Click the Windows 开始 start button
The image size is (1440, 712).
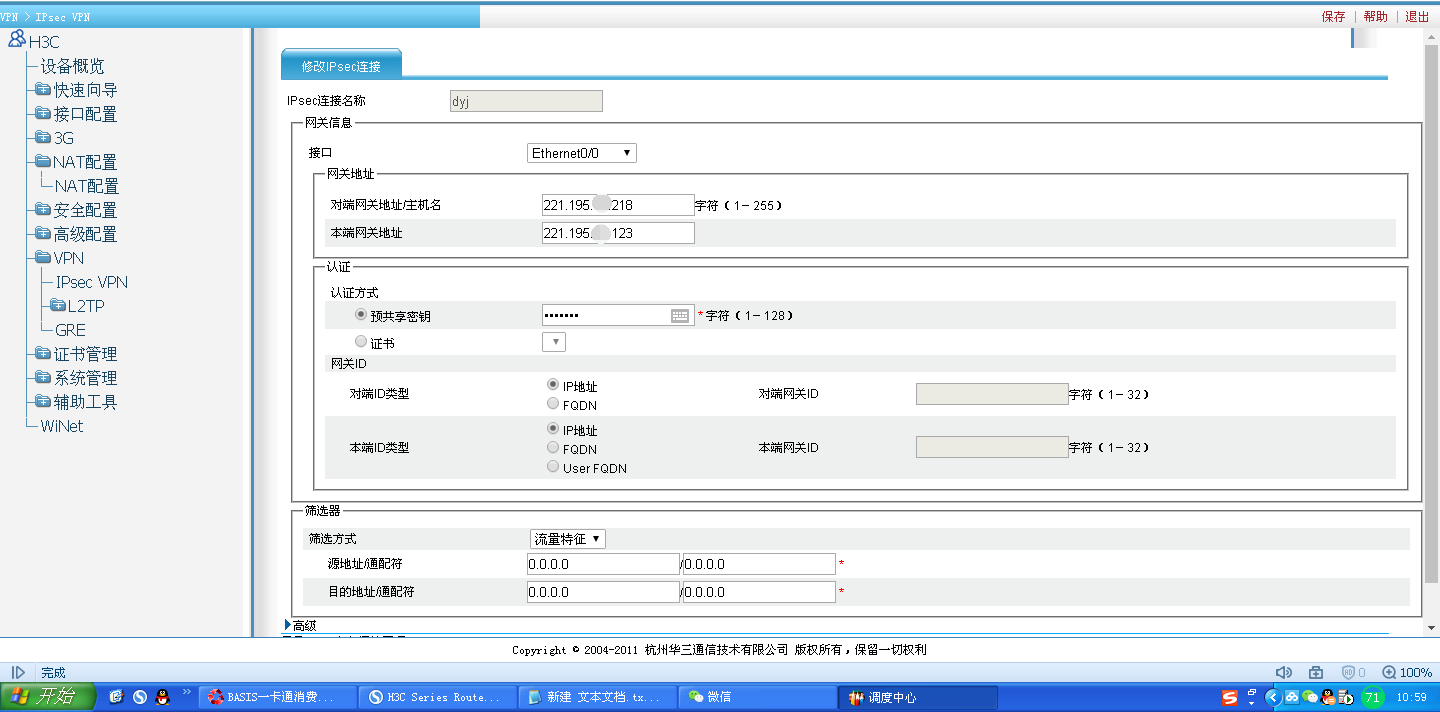pos(48,697)
